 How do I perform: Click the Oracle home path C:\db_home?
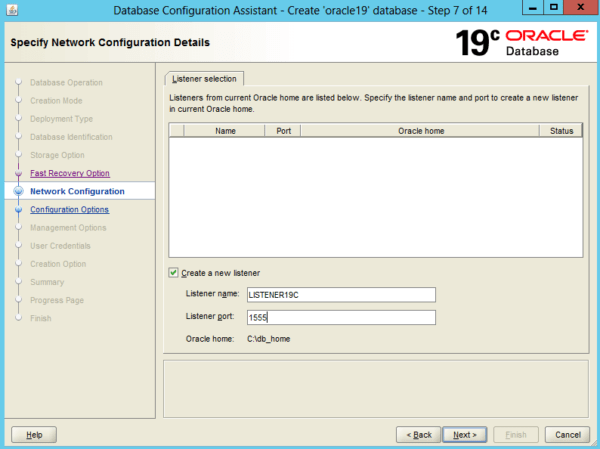tap(269, 339)
